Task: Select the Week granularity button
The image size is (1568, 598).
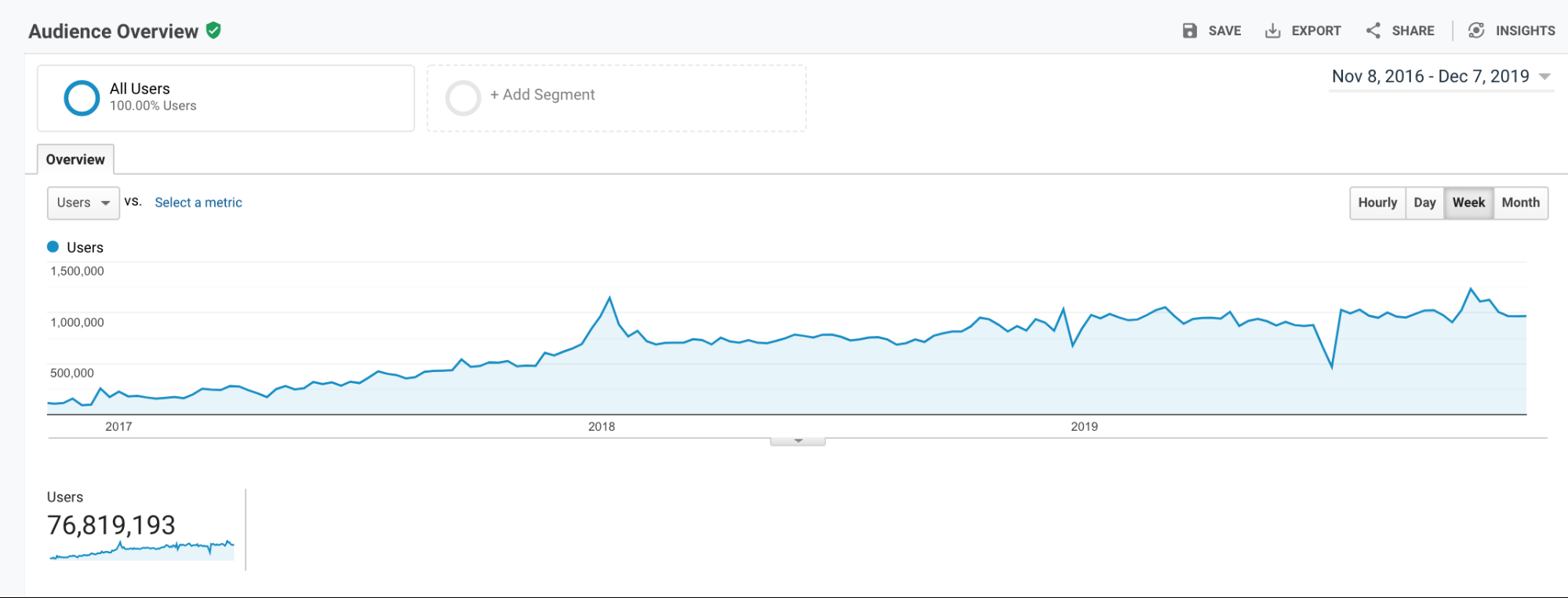Action: point(1468,202)
